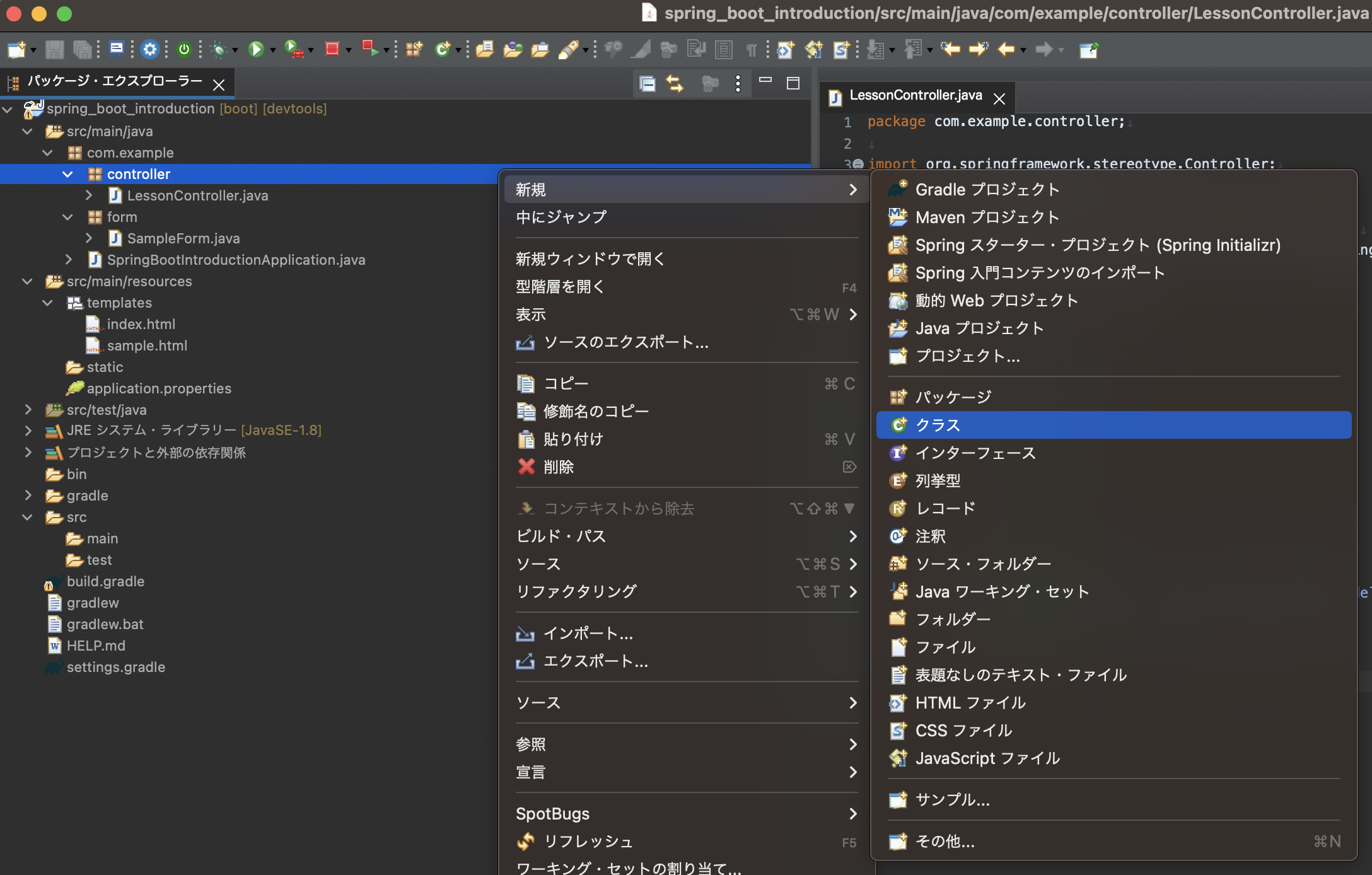Enable focus mode in Package Explorer toolbar
Screen dimensions: 1372x875
[711, 83]
